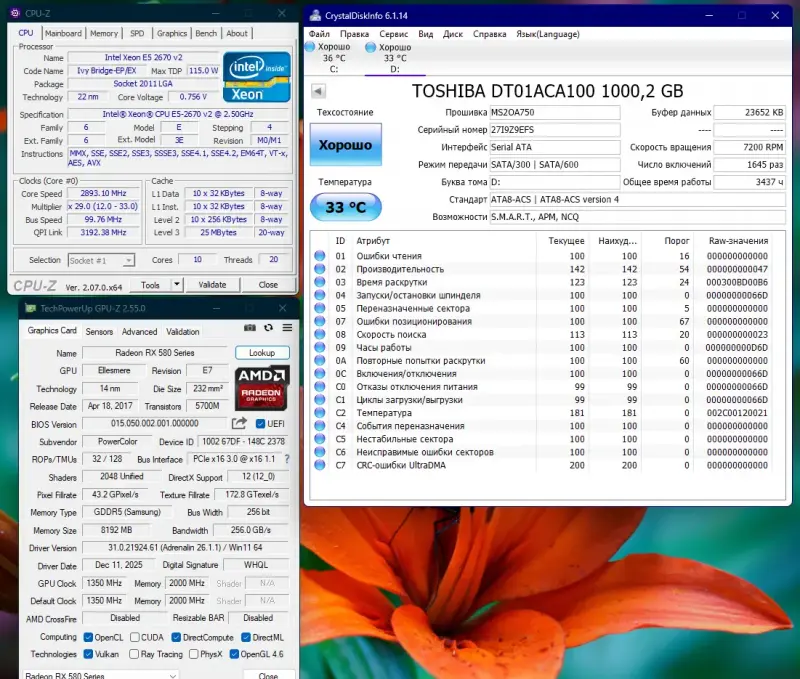Click the Lookup button in GPU-Z
This screenshot has width=800, height=679.
[262, 353]
